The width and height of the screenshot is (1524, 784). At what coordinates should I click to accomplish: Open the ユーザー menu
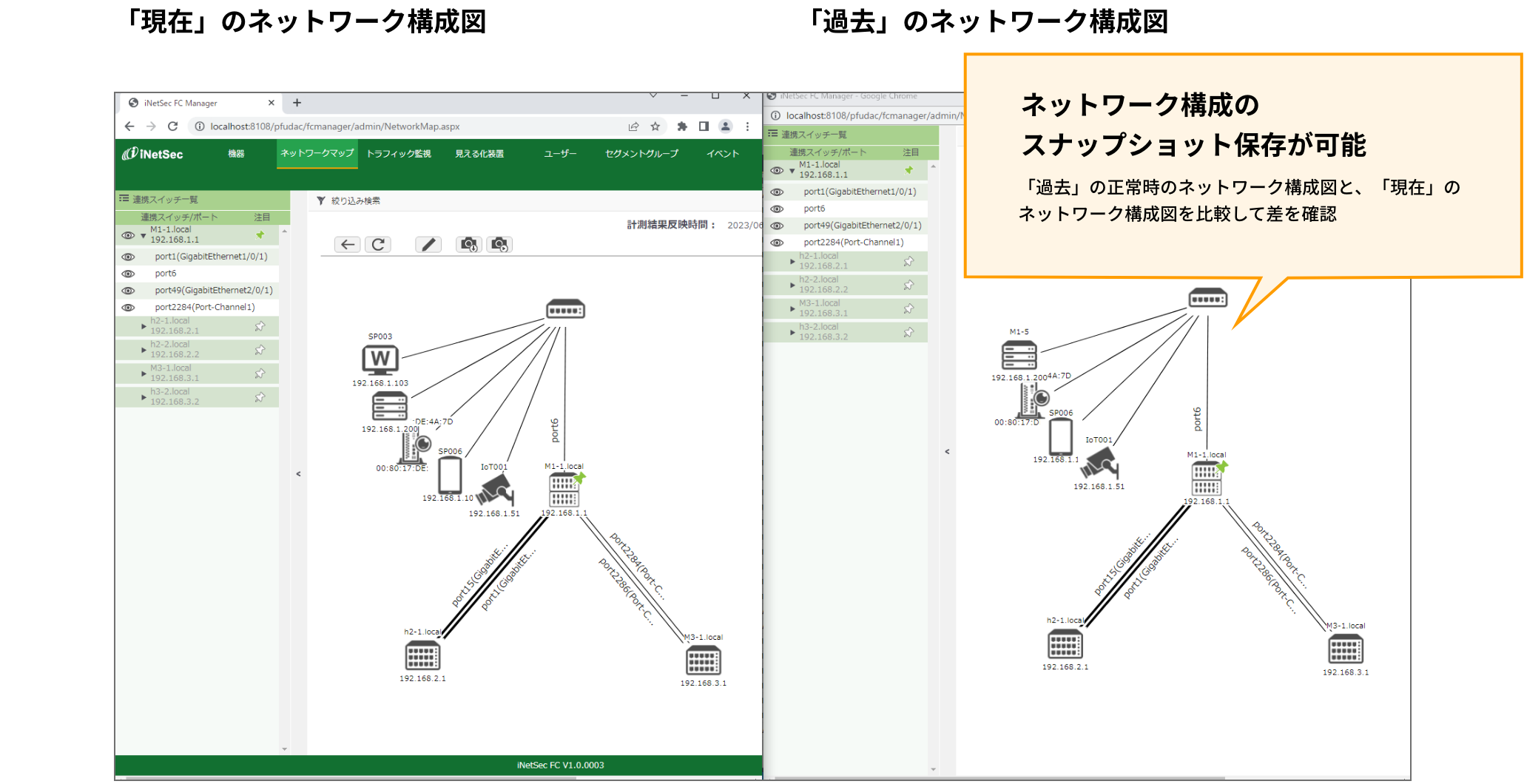coord(560,154)
